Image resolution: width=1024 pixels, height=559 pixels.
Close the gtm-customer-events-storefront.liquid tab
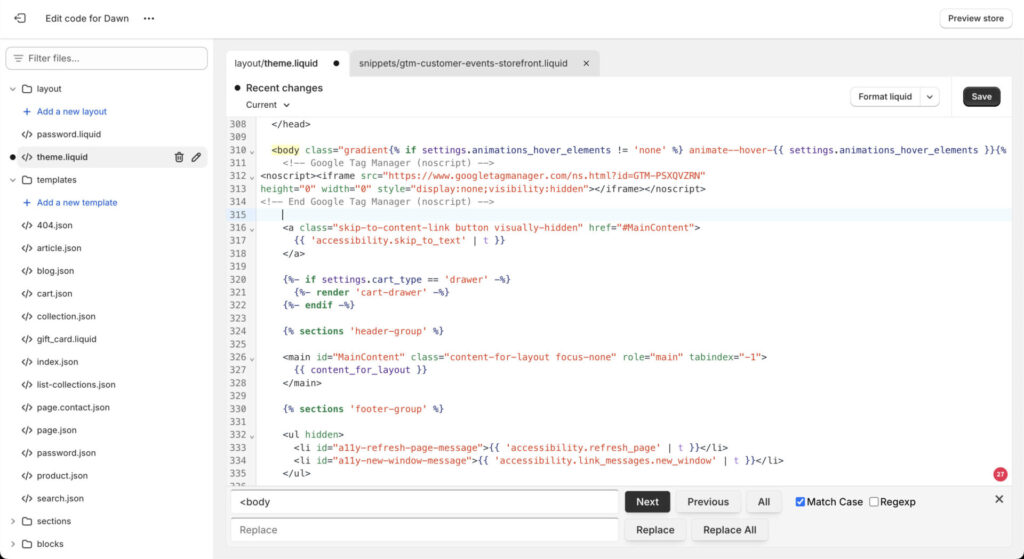pyautogui.click(x=586, y=63)
